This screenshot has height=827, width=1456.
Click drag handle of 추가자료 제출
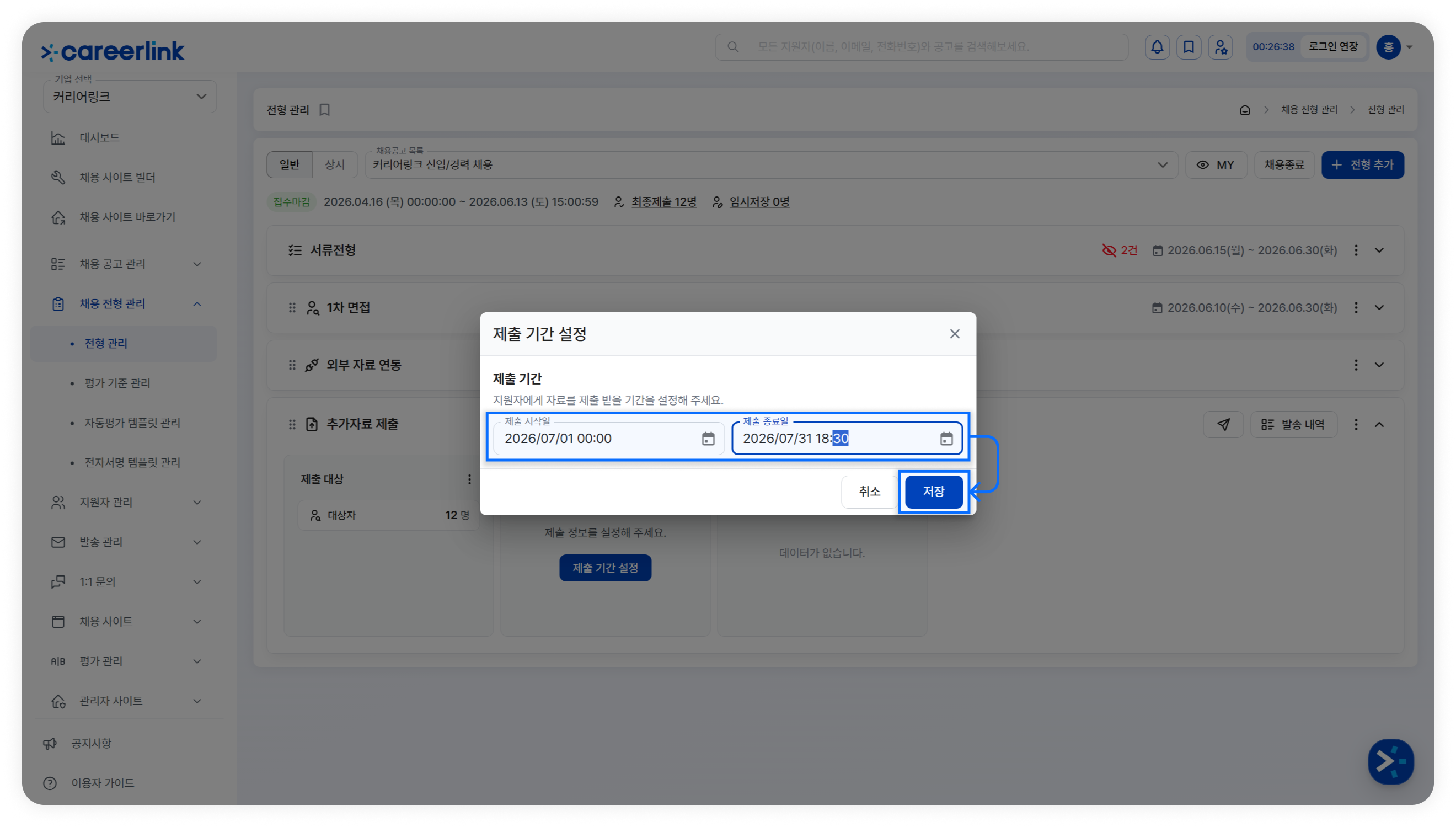pos(292,424)
